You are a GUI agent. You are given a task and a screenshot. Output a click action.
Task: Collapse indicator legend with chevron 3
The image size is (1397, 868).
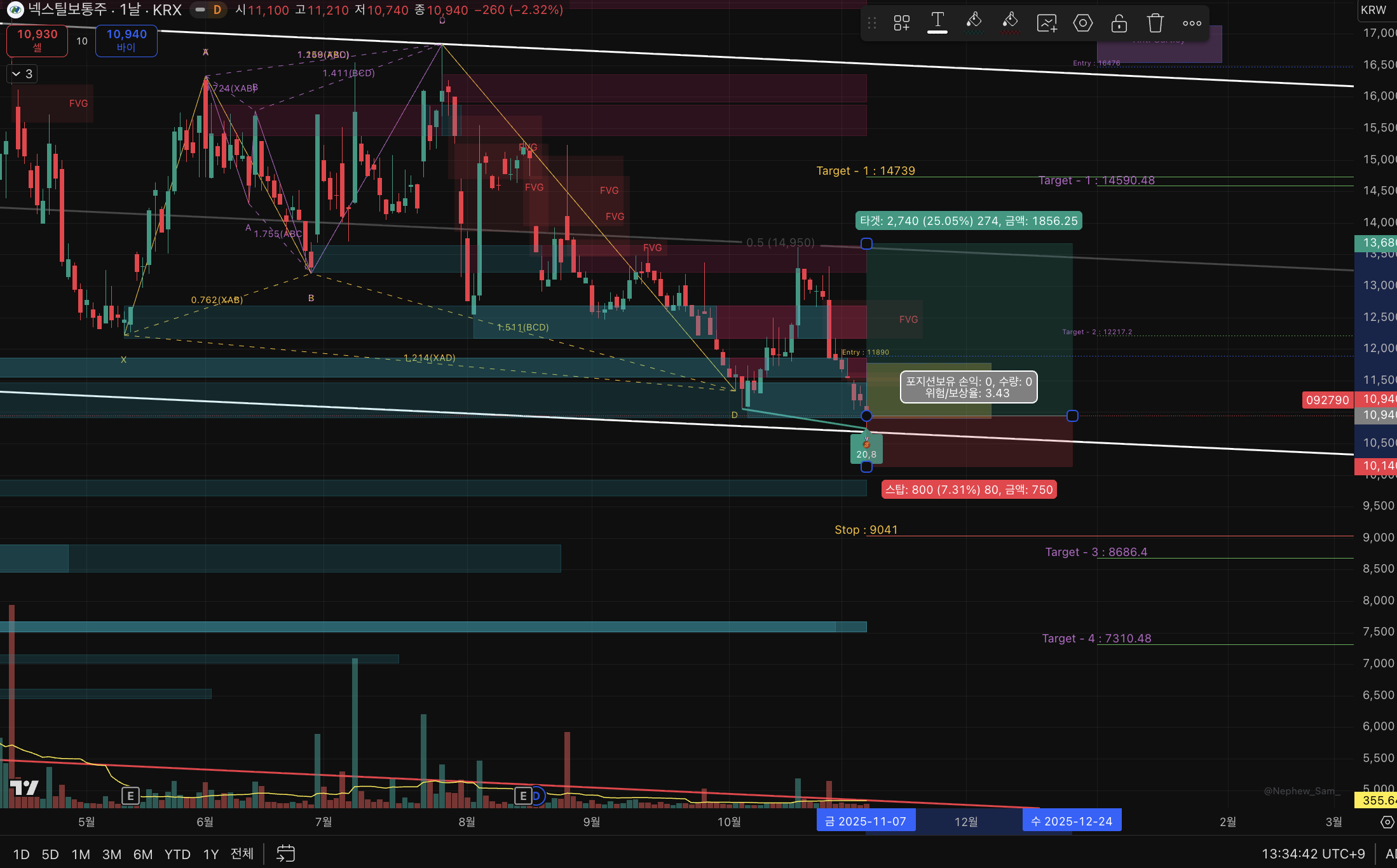22,74
